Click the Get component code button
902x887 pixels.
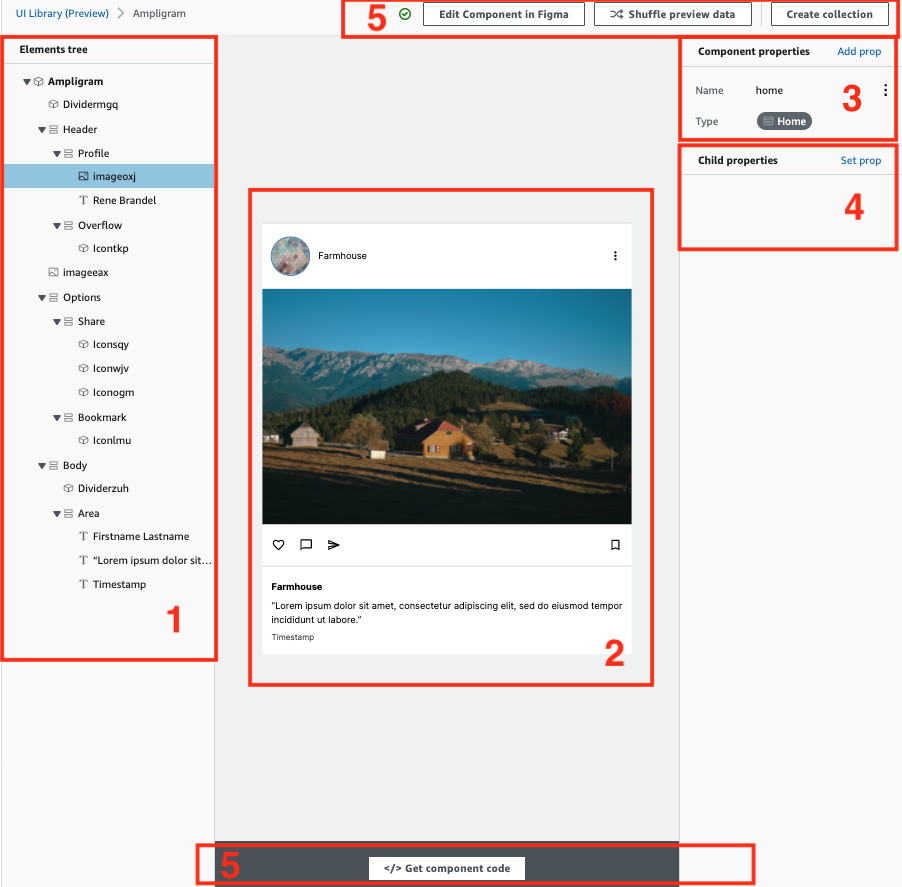pyautogui.click(x=446, y=869)
